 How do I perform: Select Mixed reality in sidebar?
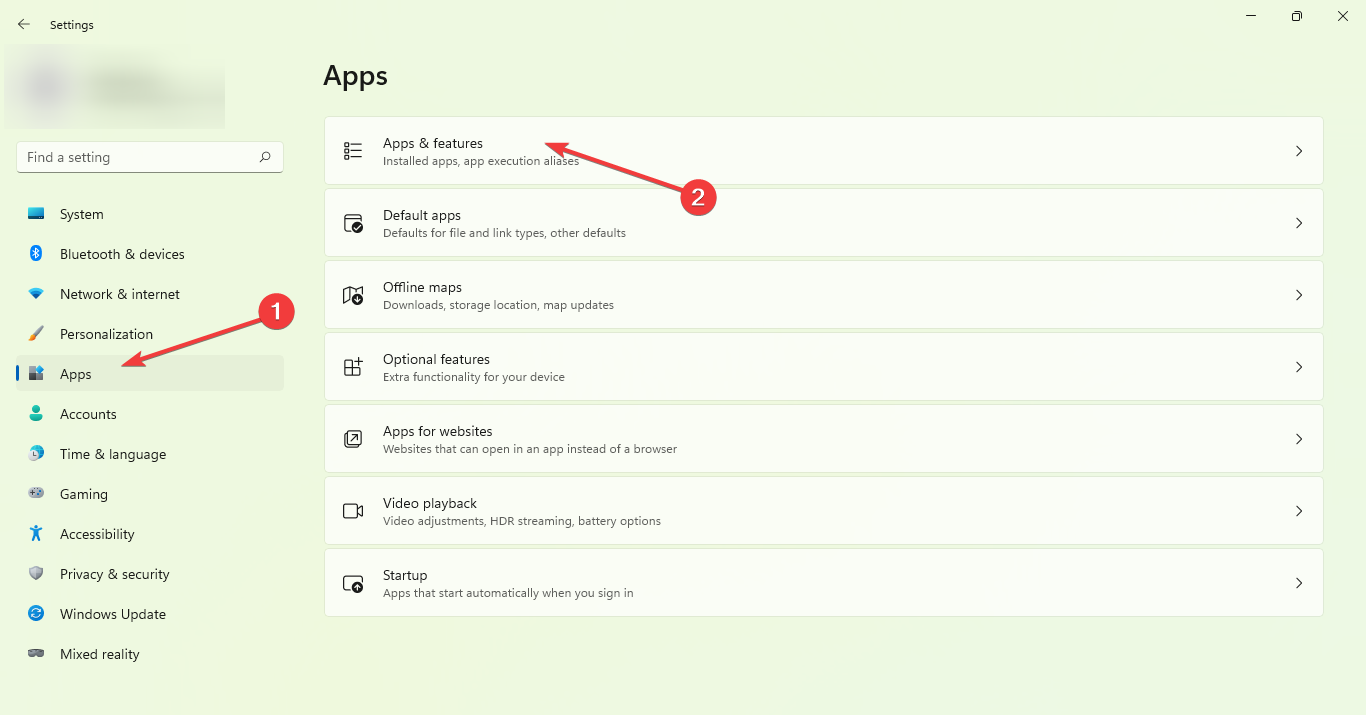pos(150,654)
